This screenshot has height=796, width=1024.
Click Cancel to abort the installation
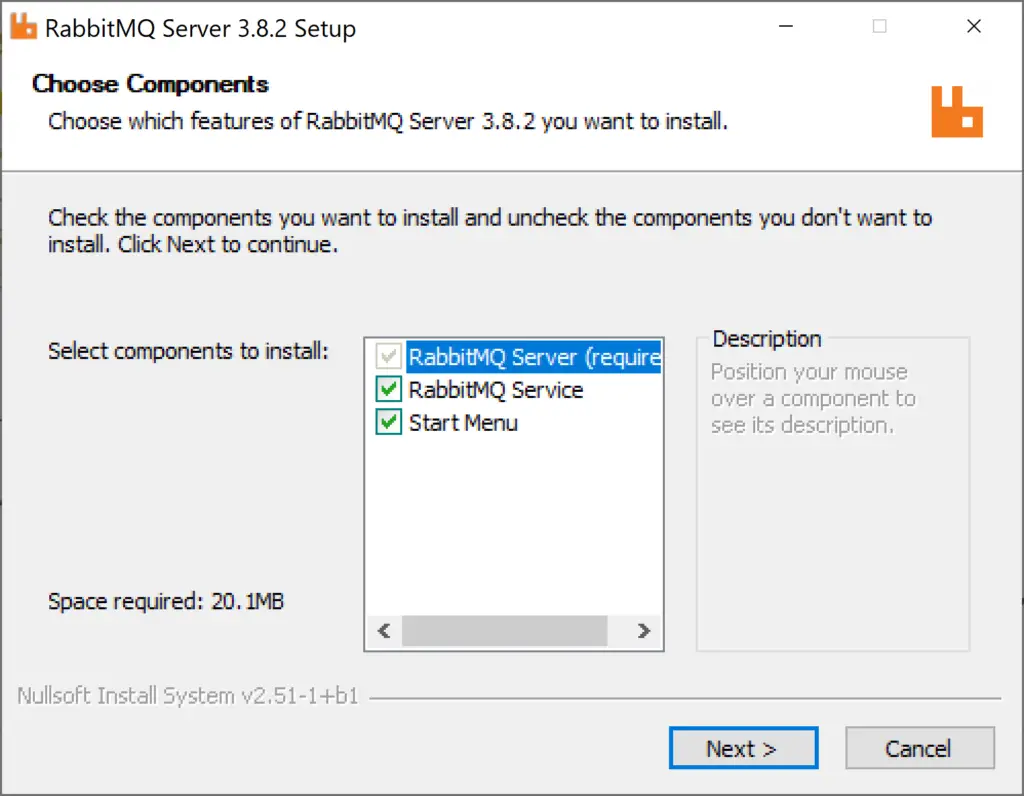coord(919,748)
